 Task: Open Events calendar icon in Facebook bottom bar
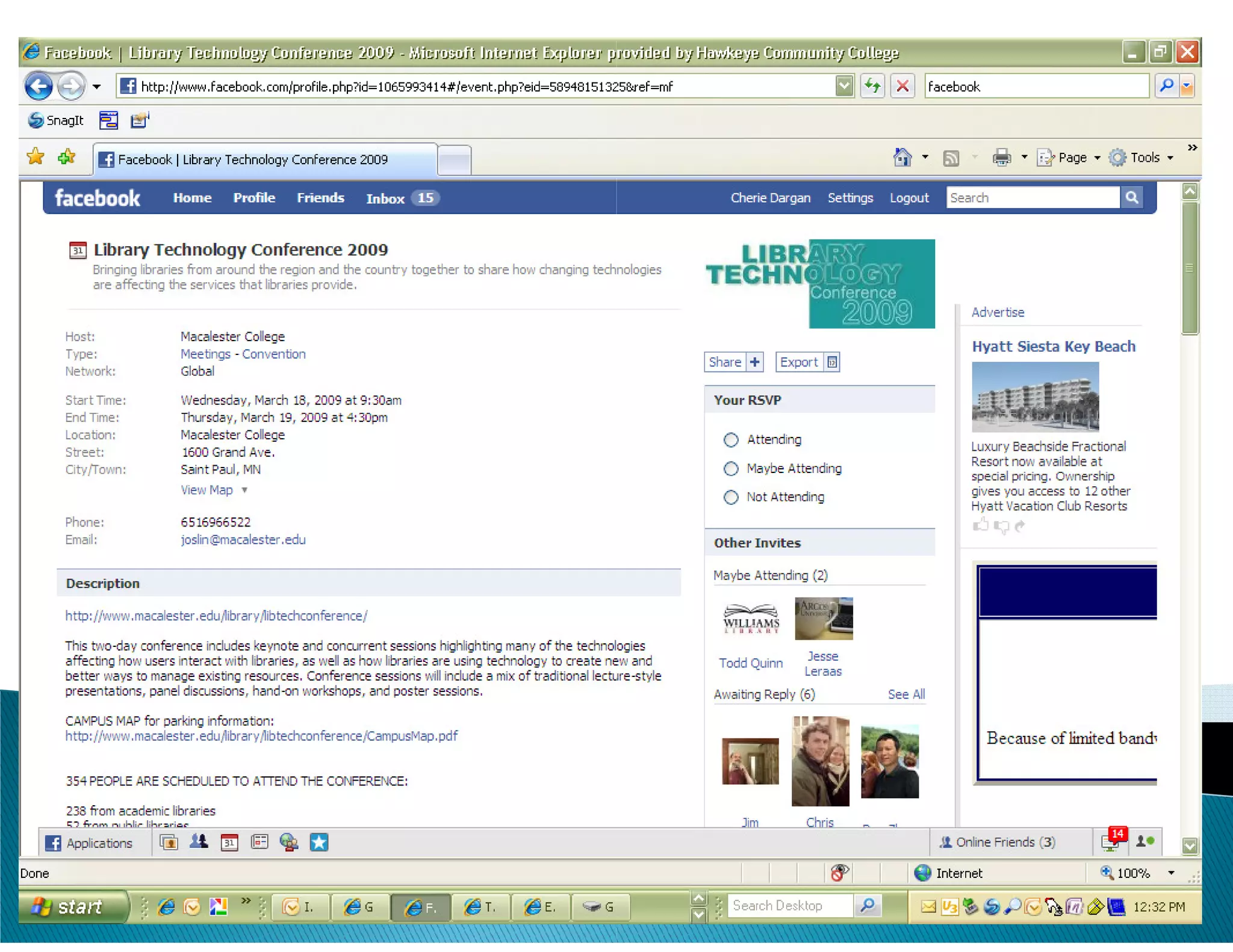point(229,842)
